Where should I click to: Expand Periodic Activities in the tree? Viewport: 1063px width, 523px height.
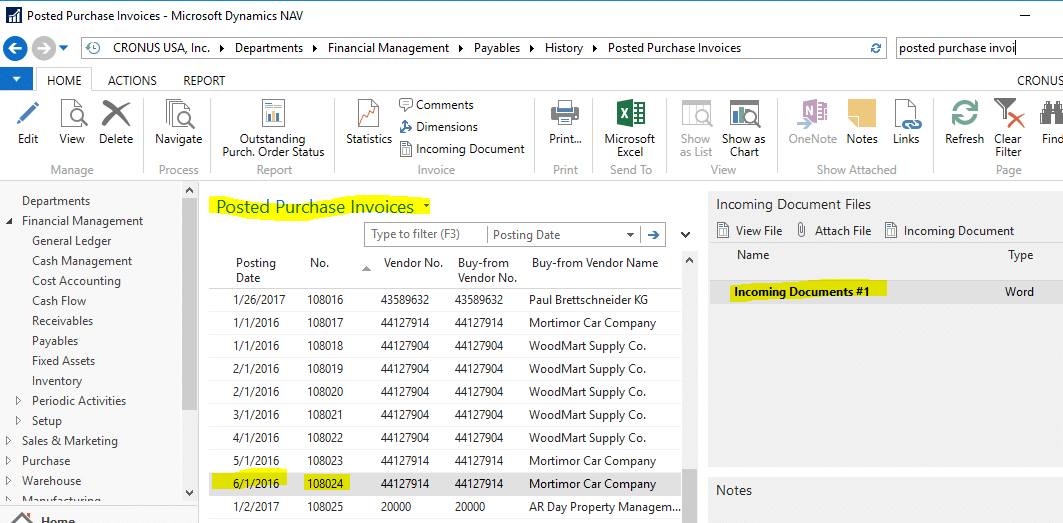tap(18, 401)
